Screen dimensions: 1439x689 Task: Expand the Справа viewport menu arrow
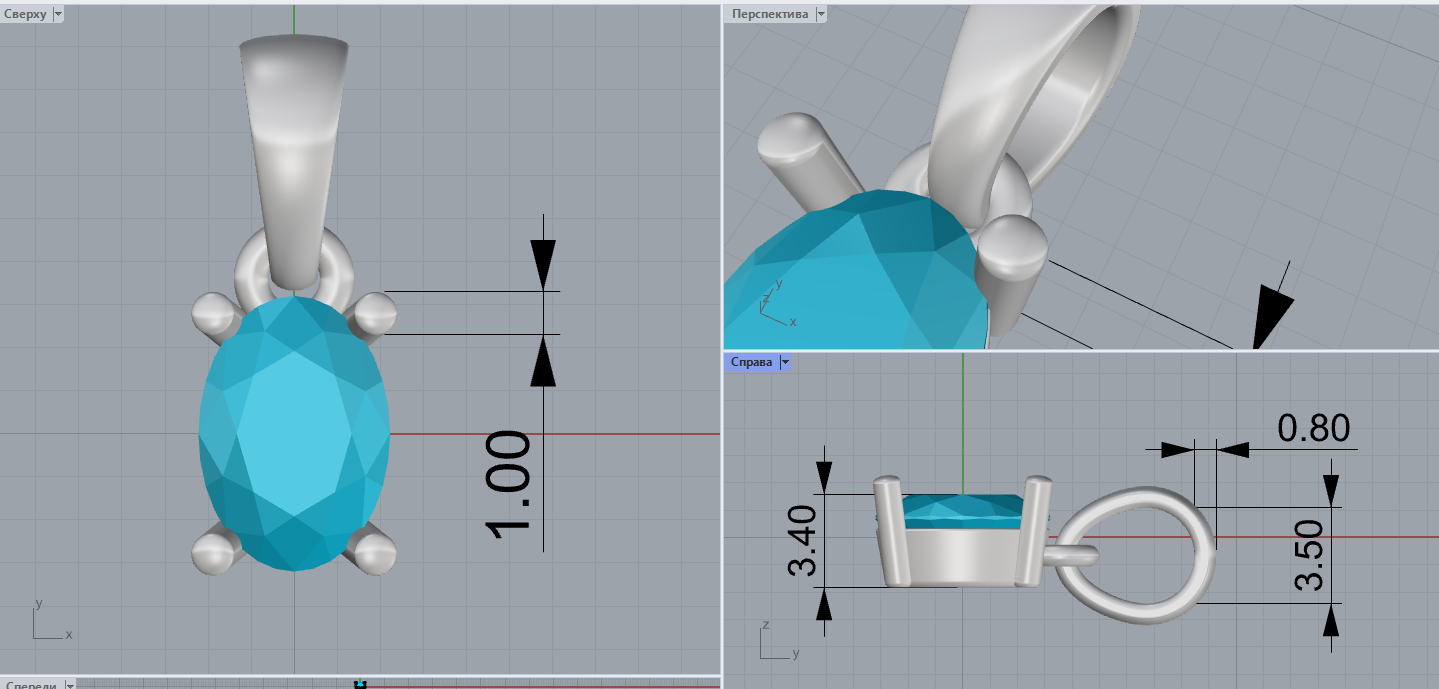(x=785, y=362)
